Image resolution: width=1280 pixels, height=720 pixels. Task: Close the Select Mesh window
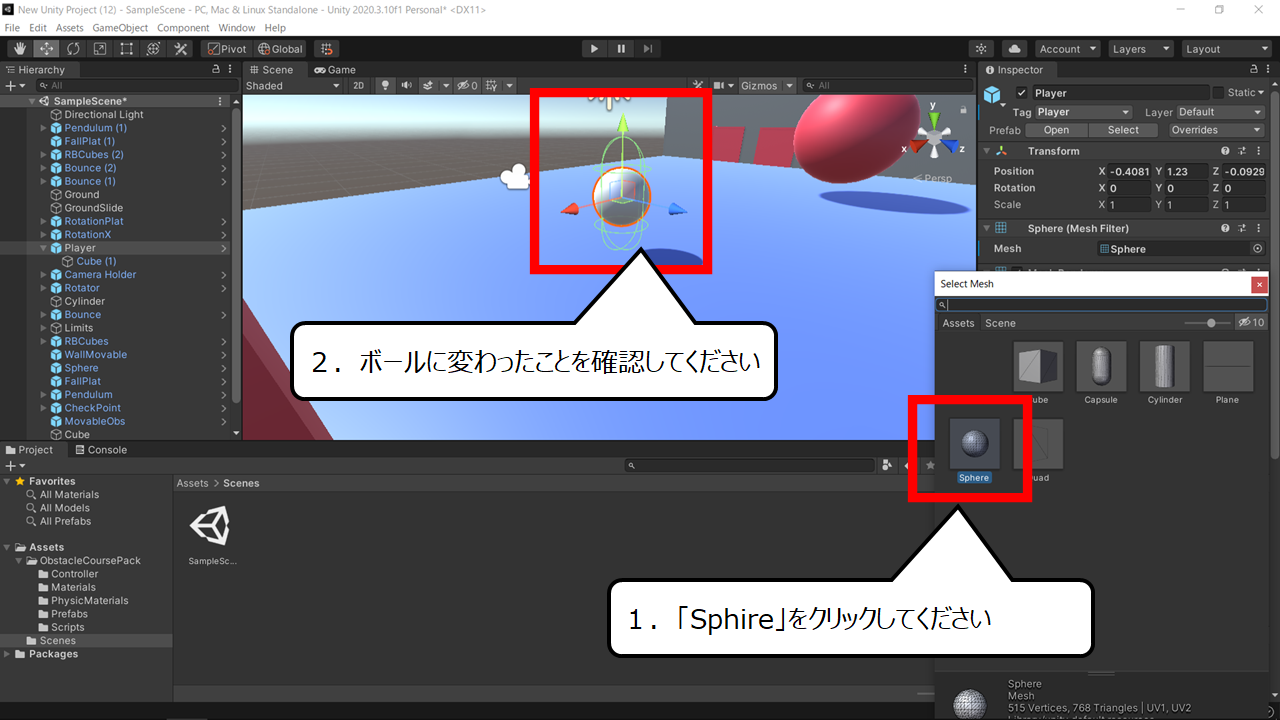tap(1259, 284)
